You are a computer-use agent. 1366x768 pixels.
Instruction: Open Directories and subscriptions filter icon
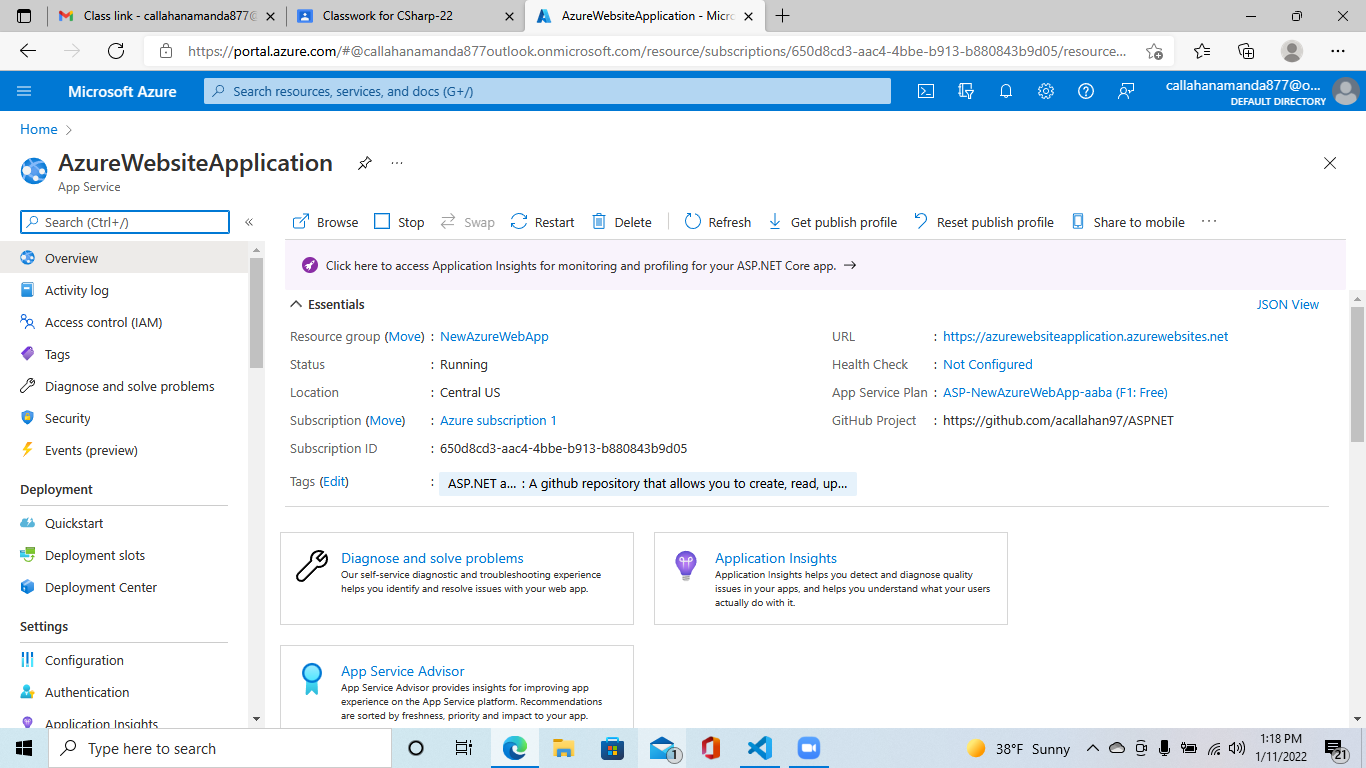click(966, 91)
